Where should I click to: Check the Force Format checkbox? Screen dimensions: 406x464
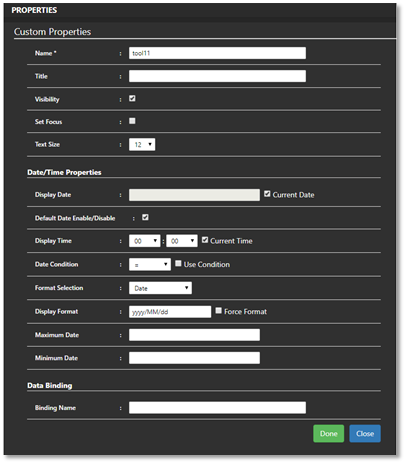218,311
